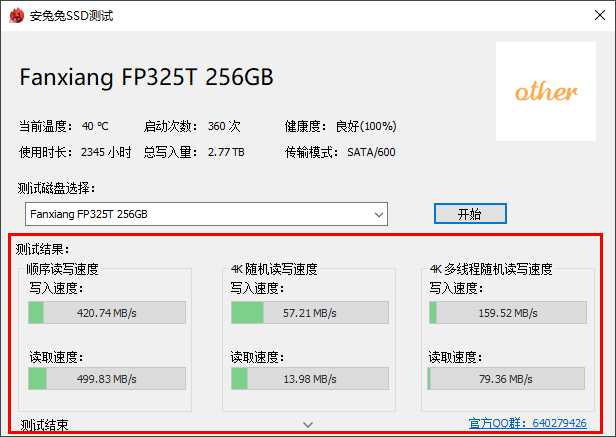Screen dimensions: 616x437
Task: Select the Fanxiang FP325T 256GB combo box
Action: 200,214
